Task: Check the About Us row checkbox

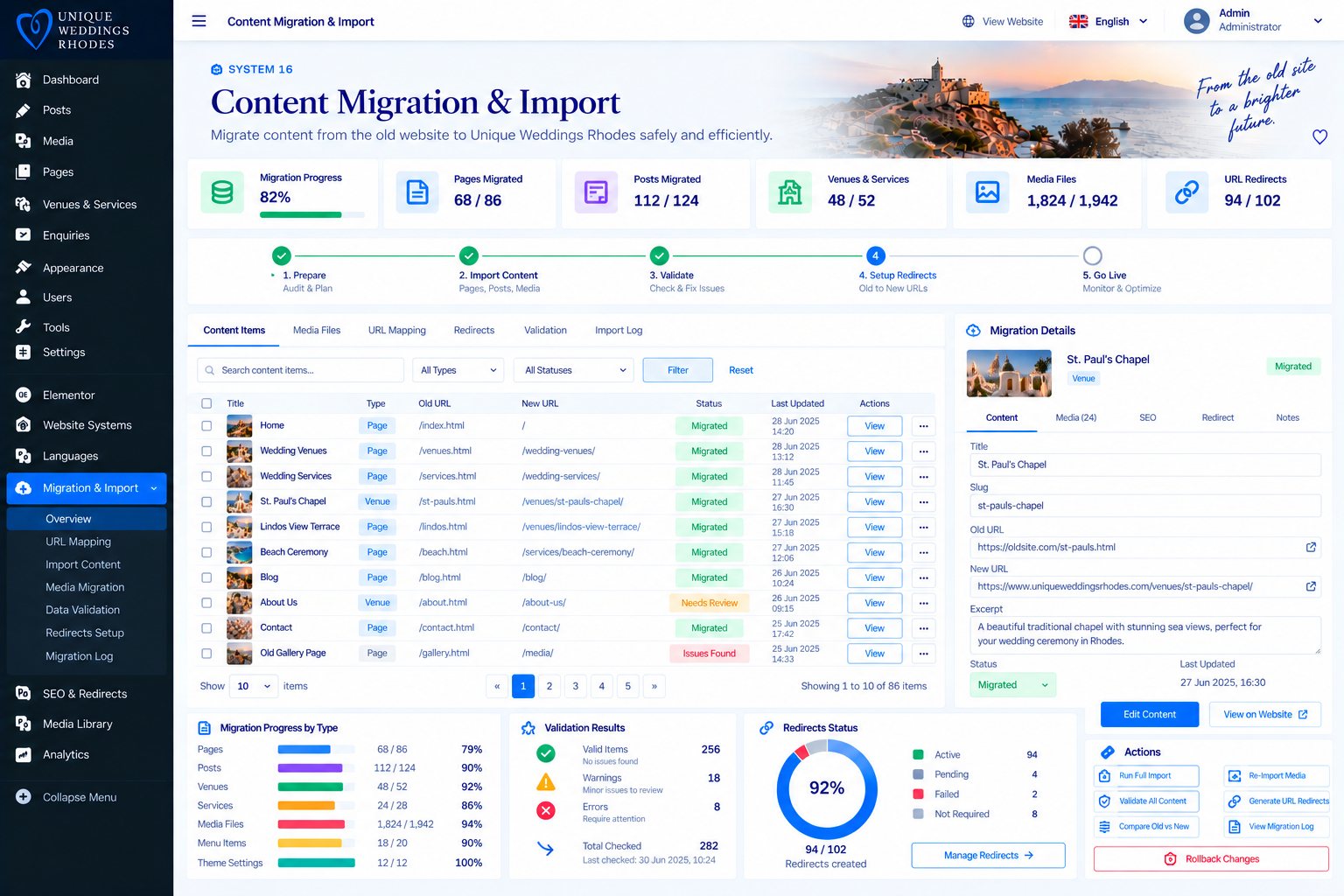Action: pyautogui.click(x=206, y=603)
